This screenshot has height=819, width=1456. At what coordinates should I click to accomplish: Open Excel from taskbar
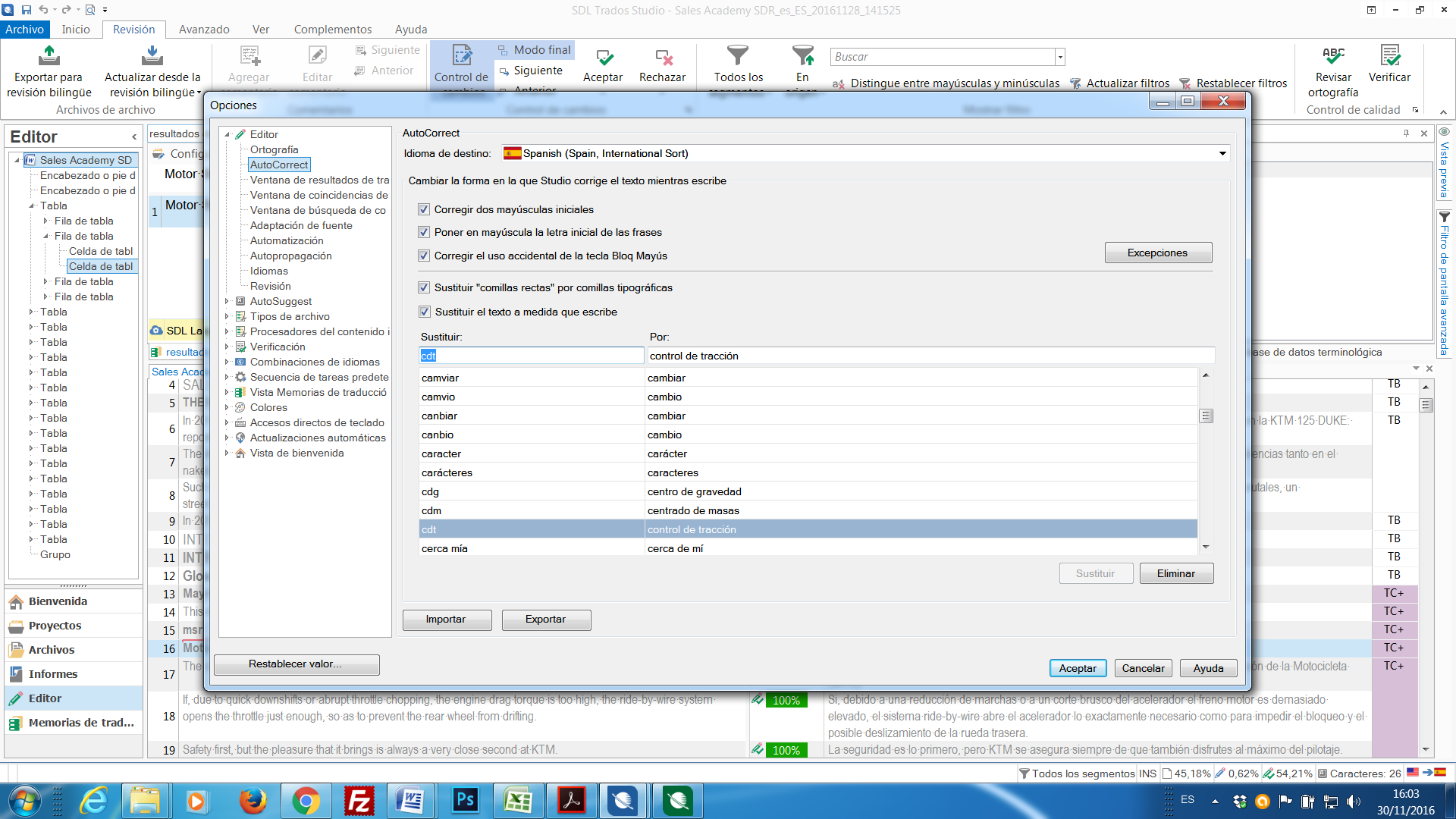[x=518, y=801]
